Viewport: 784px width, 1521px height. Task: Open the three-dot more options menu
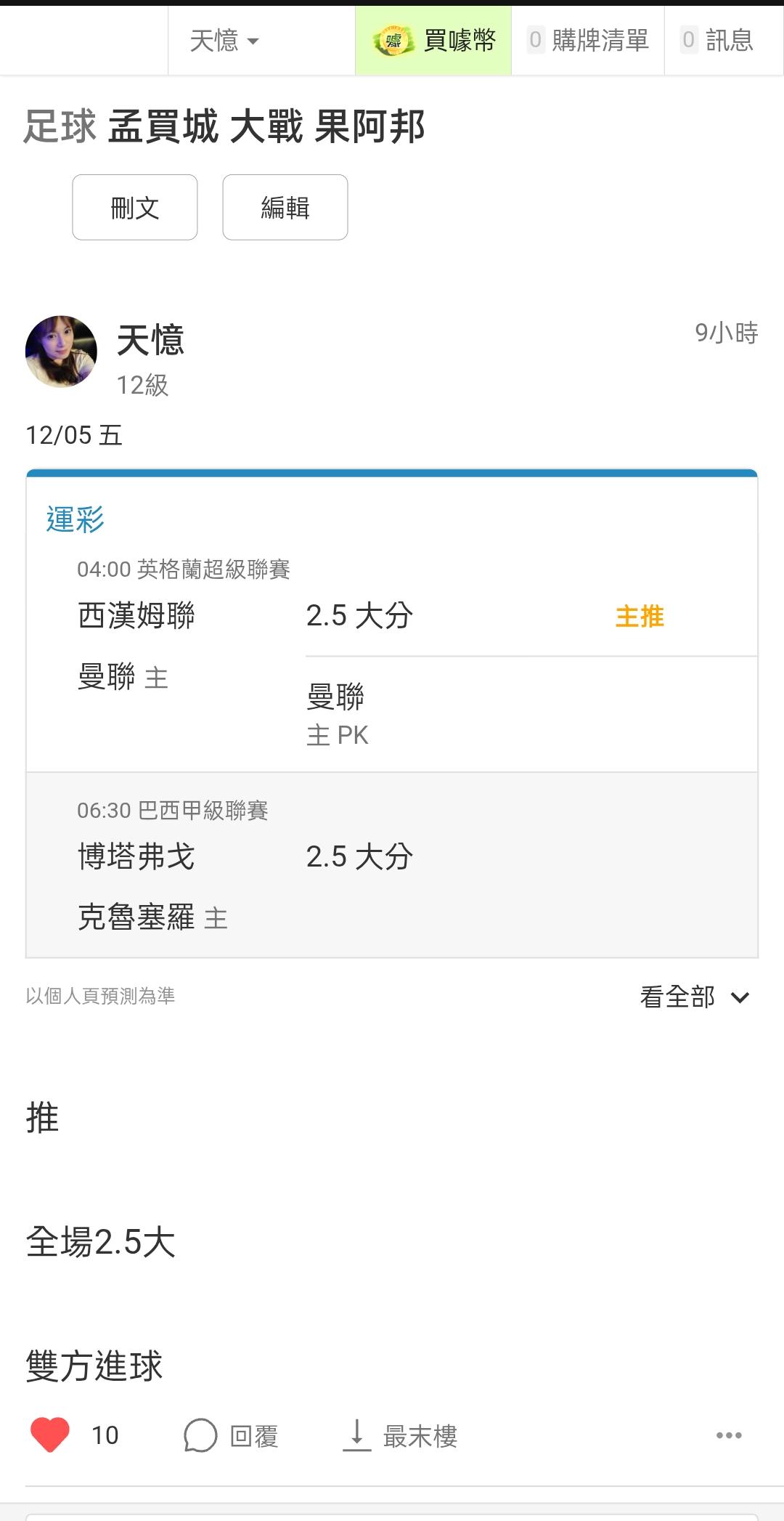(x=729, y=1435)
